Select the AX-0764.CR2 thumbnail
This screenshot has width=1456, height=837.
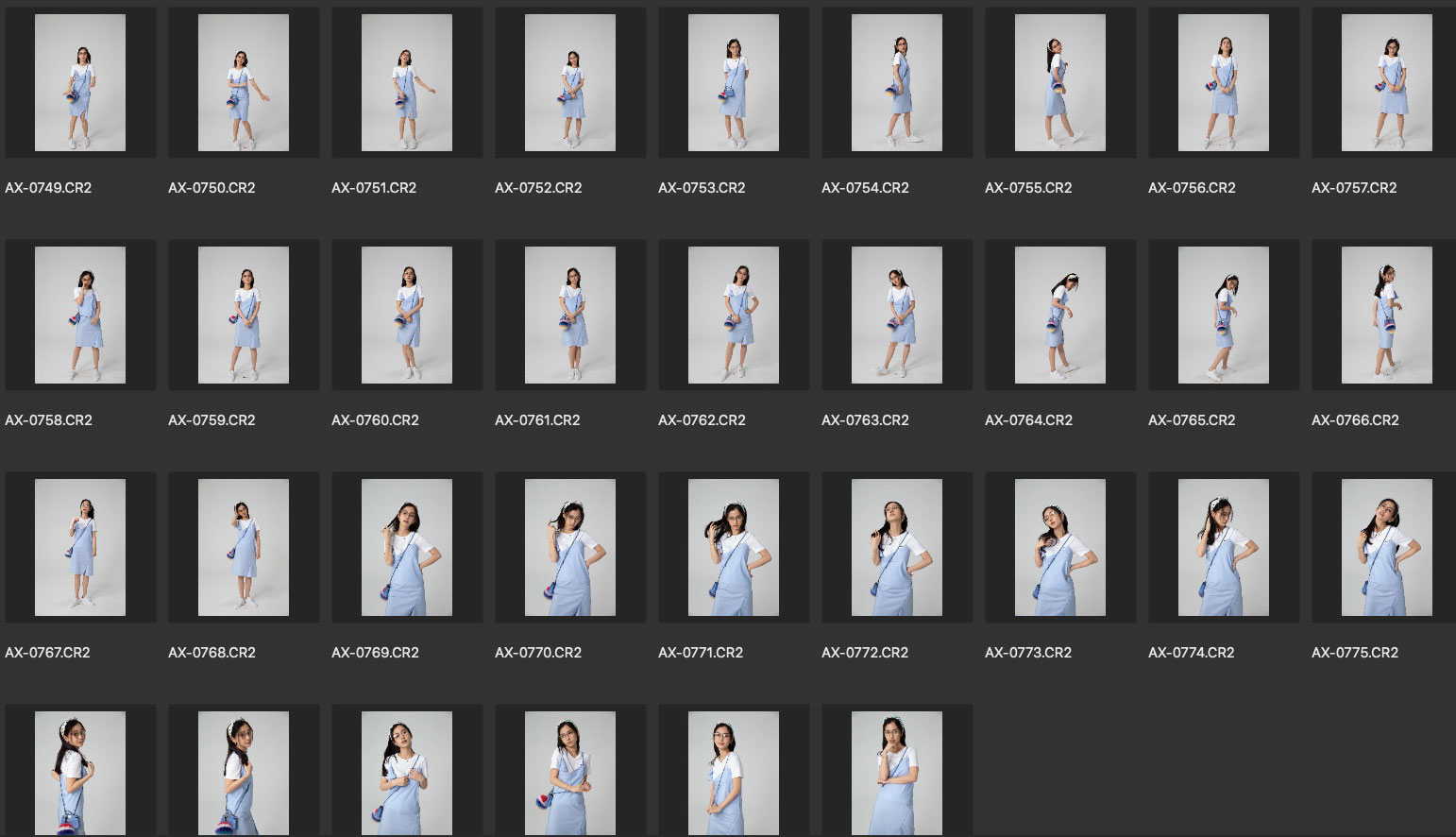point(1060,316)
